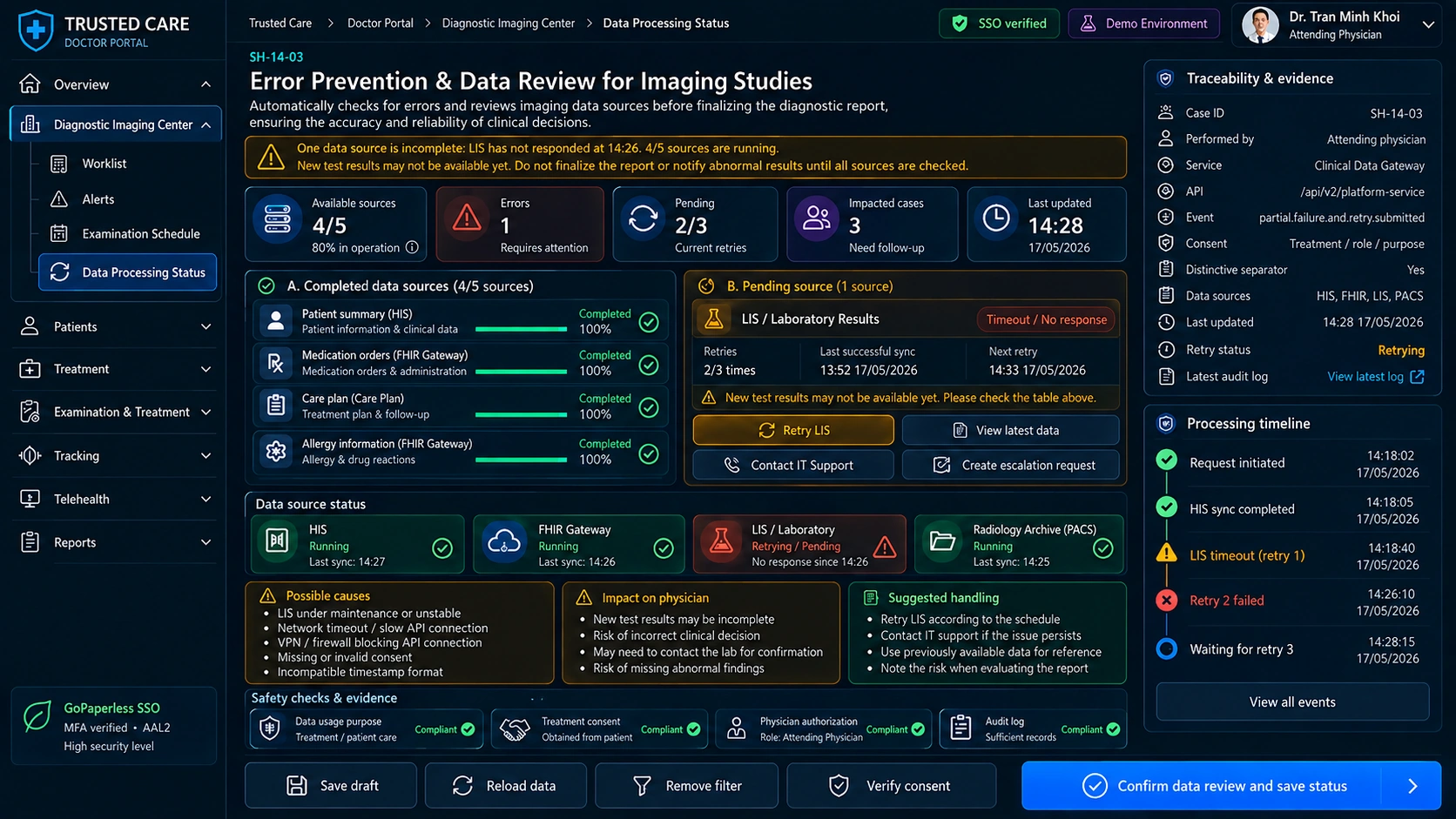Click the Trusted Care shield logo
Viewport: 1456px width, 819px height.
pyautogui.click(x=36, y=30)
